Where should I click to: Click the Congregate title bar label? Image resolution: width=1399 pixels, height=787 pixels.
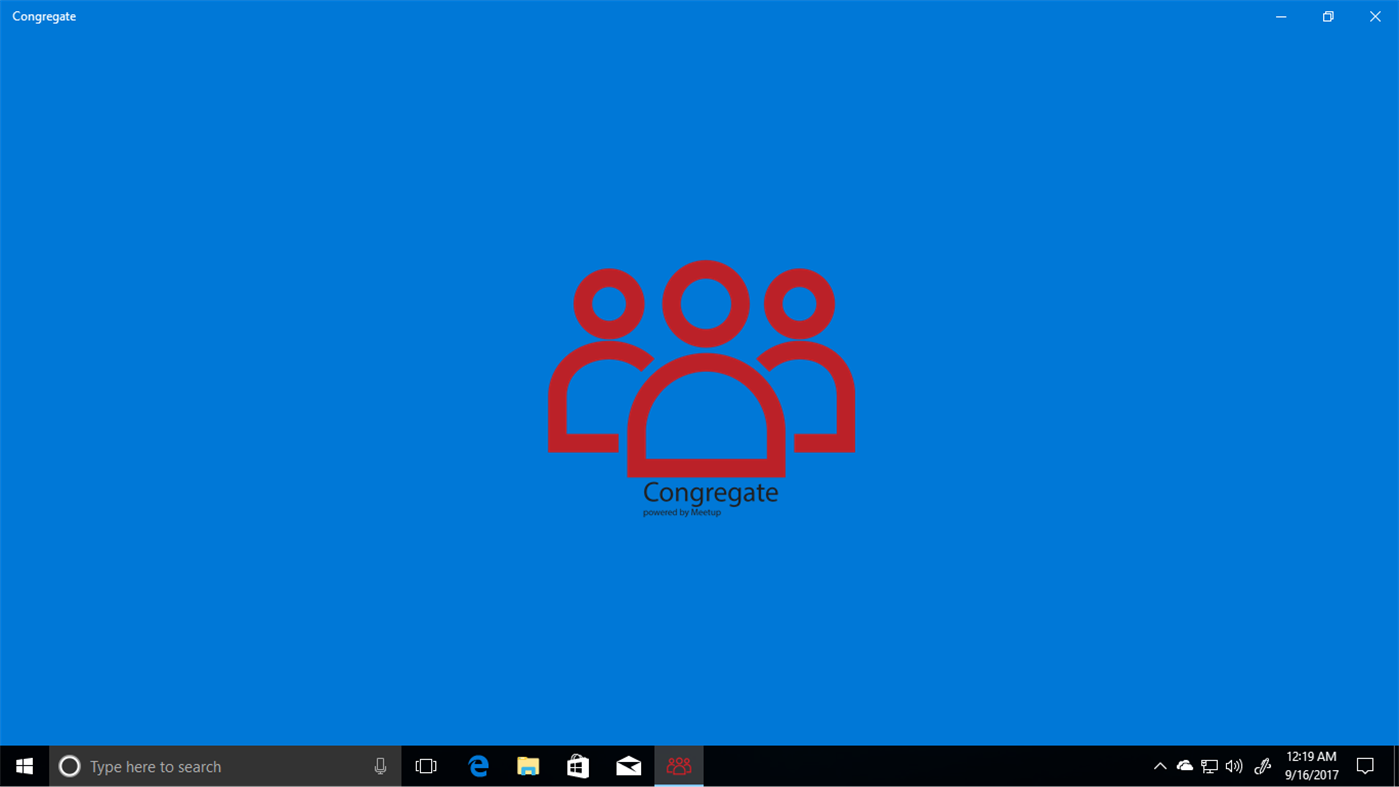point(43,16)
